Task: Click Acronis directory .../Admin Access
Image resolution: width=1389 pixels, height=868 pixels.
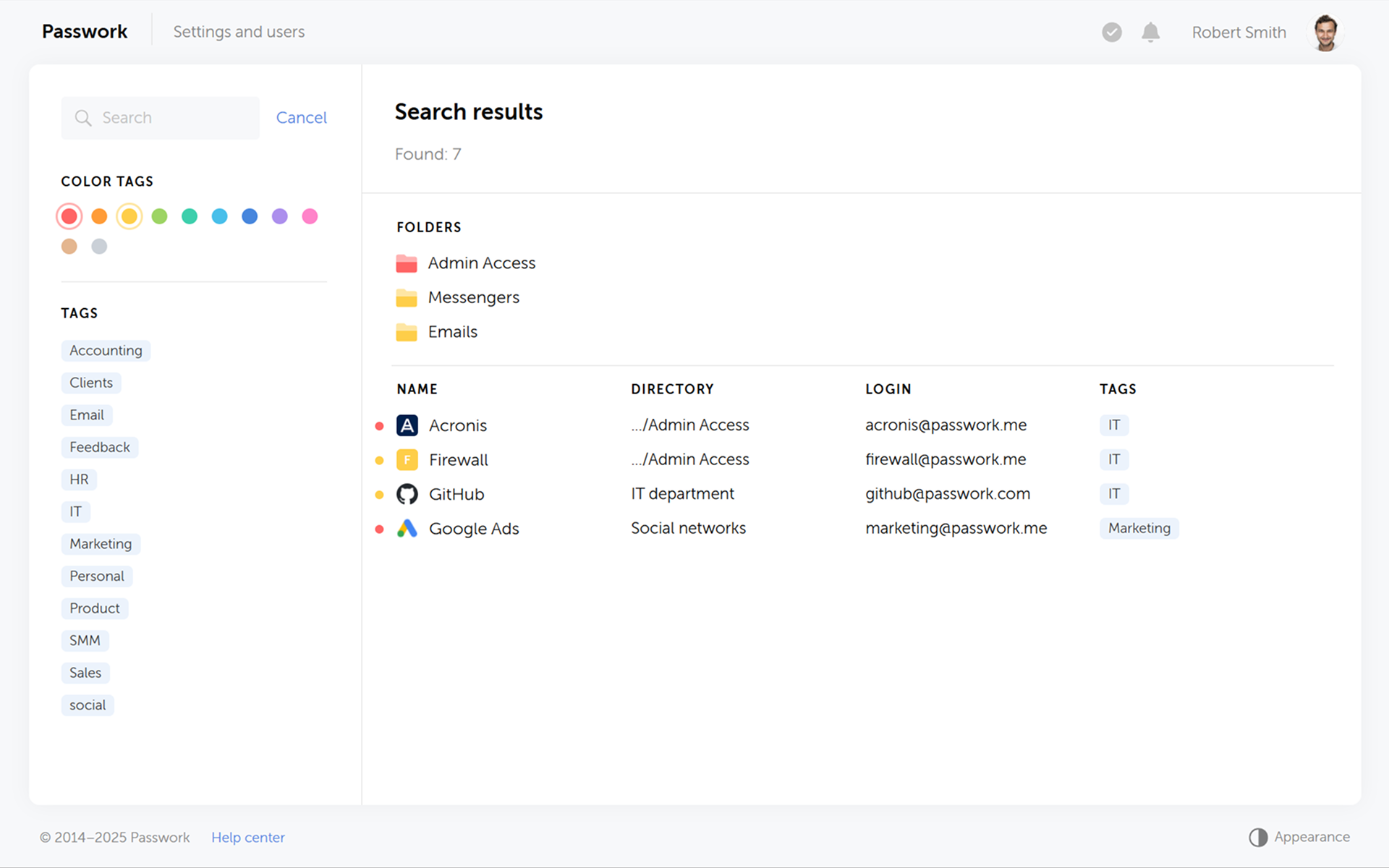Action: [690, 425]
